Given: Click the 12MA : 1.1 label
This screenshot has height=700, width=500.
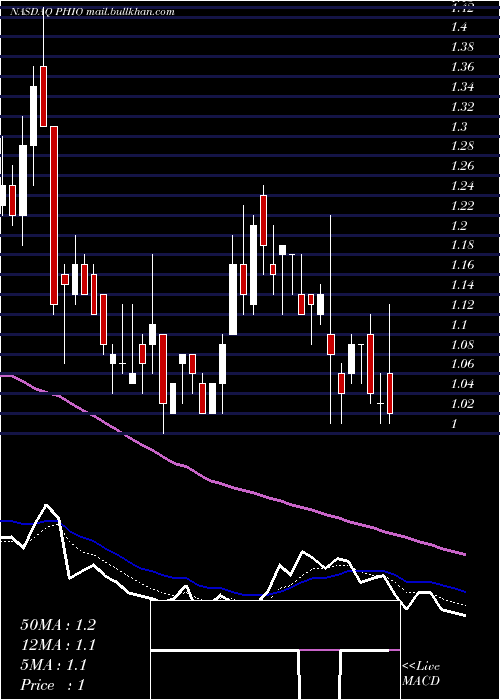Looking at the screenshot, I should click(x=58, y=645).
